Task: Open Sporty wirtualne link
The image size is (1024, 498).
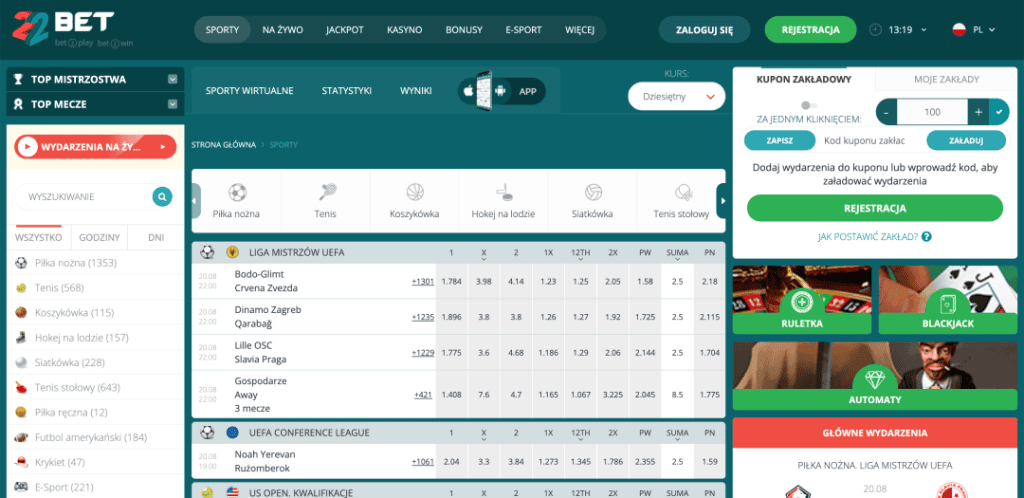Action: point(249,91)
